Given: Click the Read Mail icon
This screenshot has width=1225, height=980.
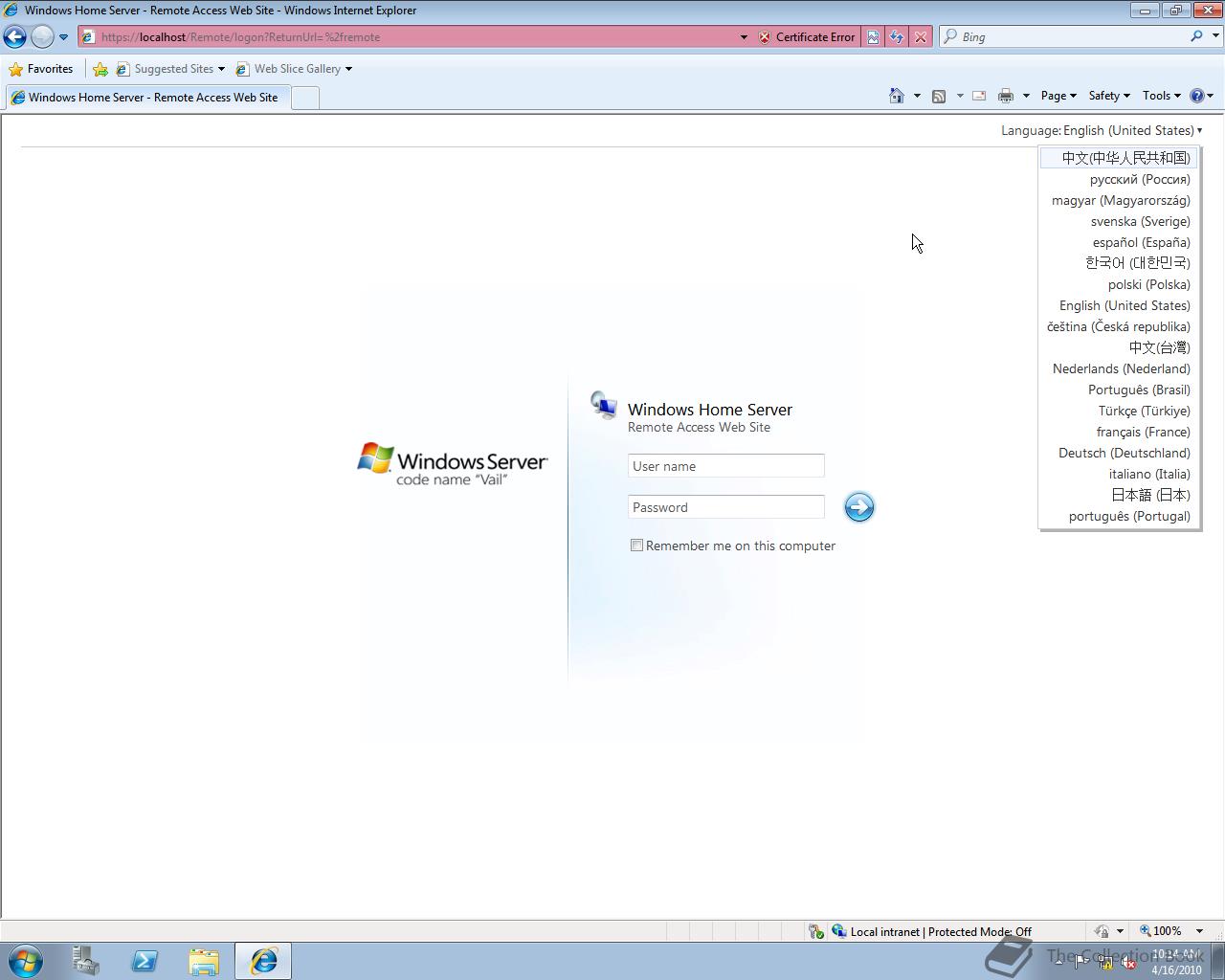Looking at the screenshot, I should point(979,96).
